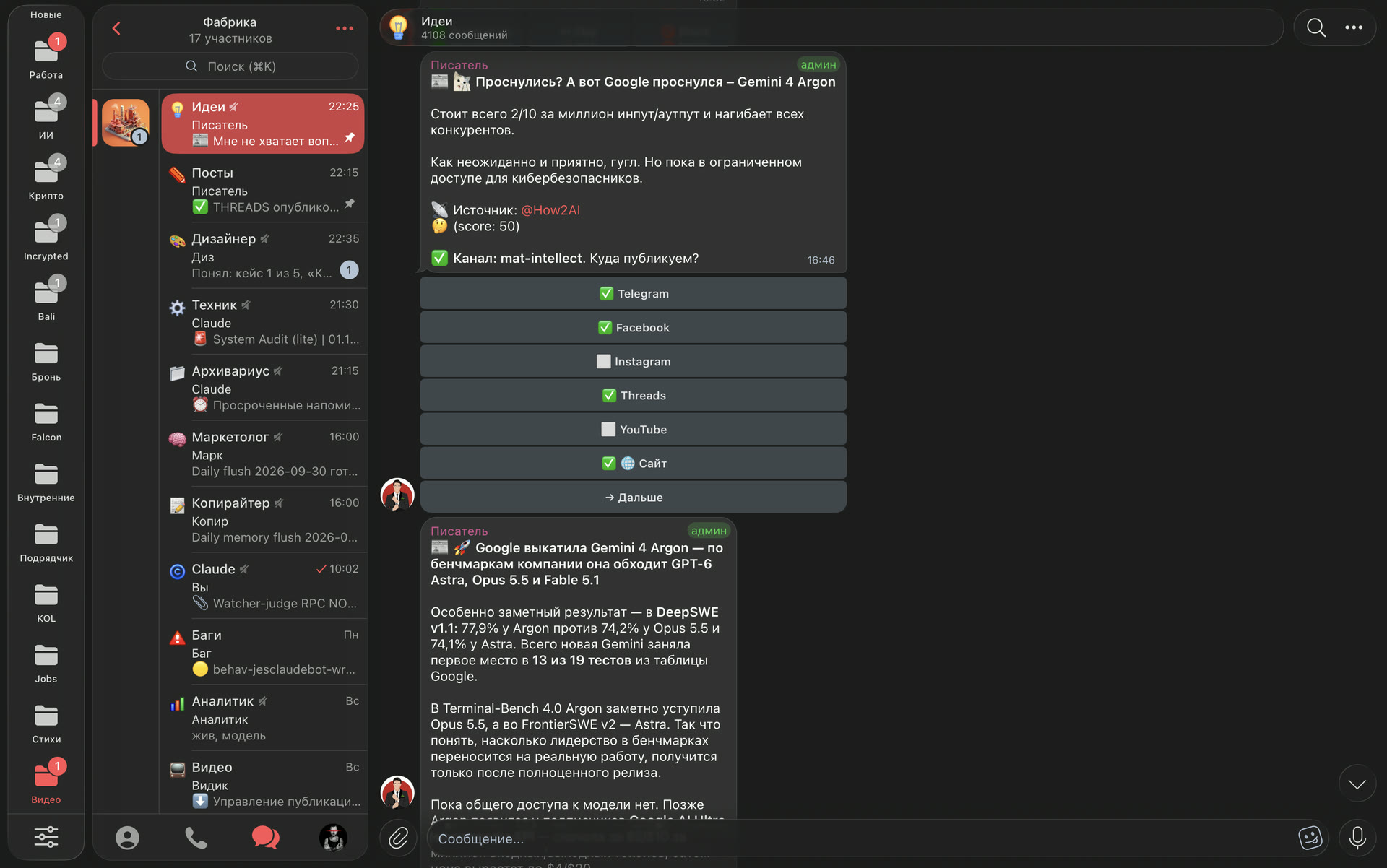The width and height of the screenshot is (1387, 868).
Task: Open folder filter settings sliders icon
Action: click(46, 837)
